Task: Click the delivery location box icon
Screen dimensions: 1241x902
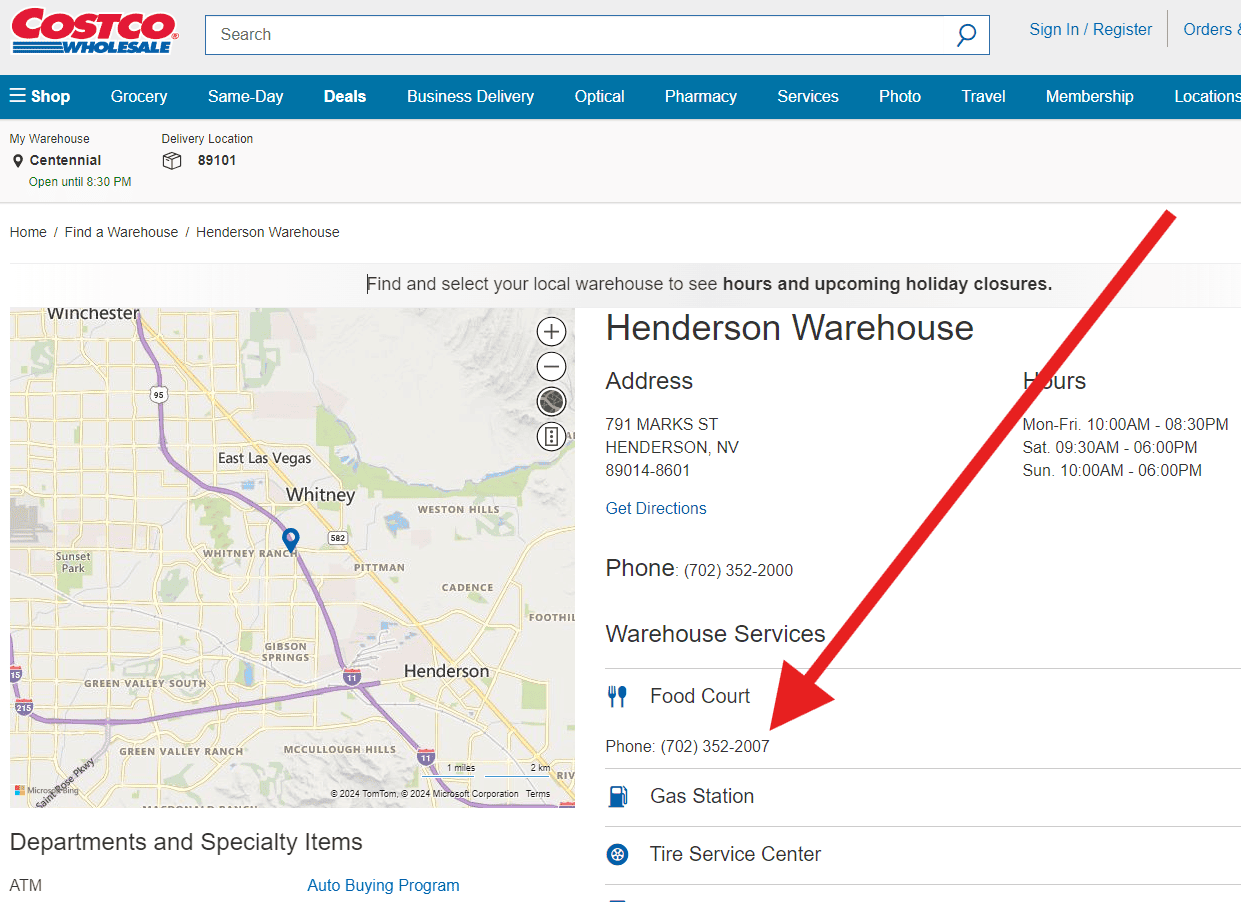Action: [x=172, y=161]
